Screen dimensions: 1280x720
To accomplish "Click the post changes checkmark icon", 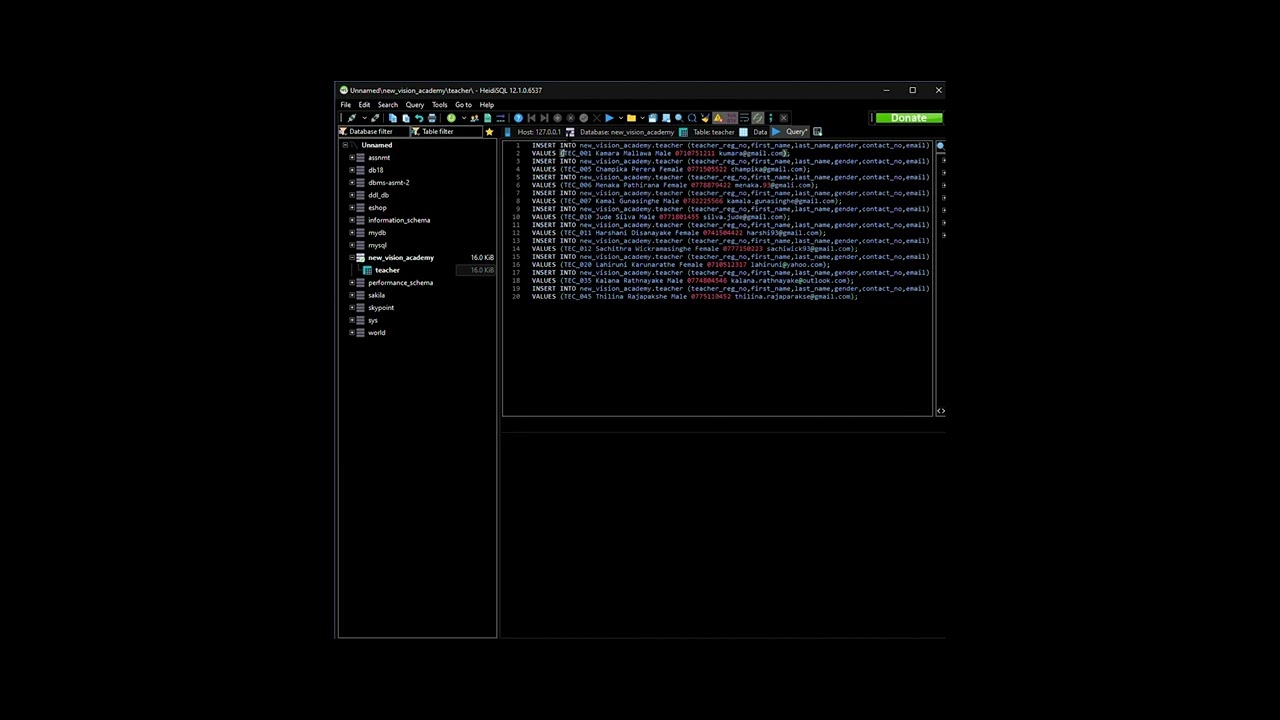I will pos(584,118).
